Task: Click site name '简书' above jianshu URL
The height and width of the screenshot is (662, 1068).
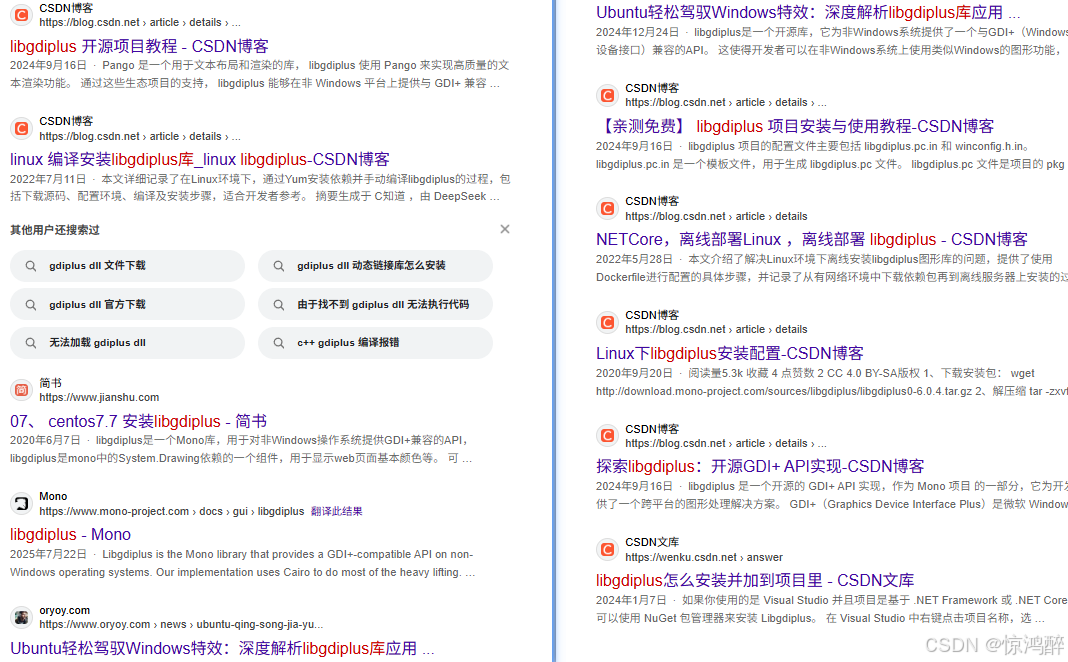Action: coord(50,383)
